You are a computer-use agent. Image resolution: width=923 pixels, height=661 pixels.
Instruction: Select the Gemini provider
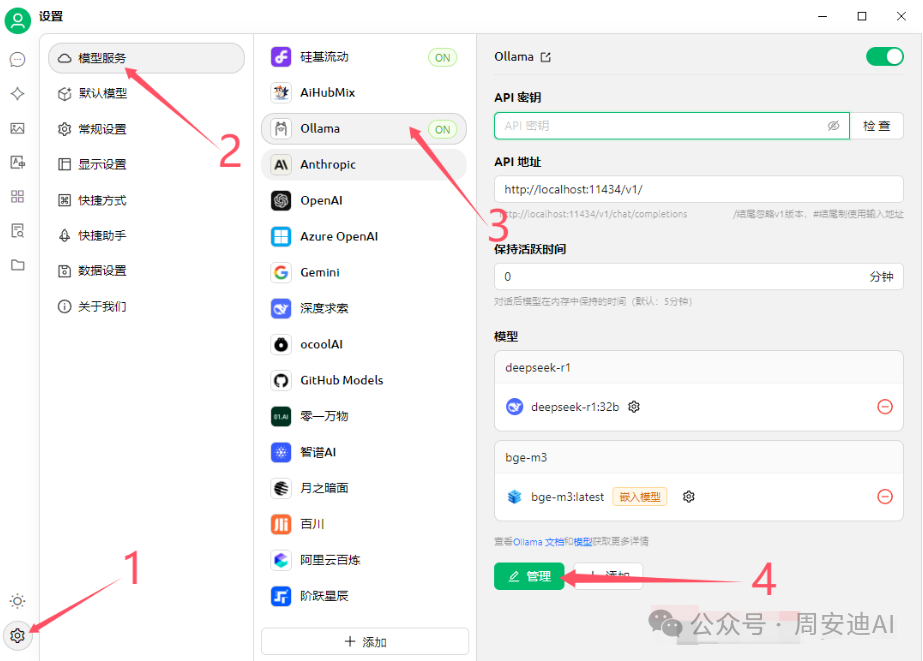click(x=364, y=273)
